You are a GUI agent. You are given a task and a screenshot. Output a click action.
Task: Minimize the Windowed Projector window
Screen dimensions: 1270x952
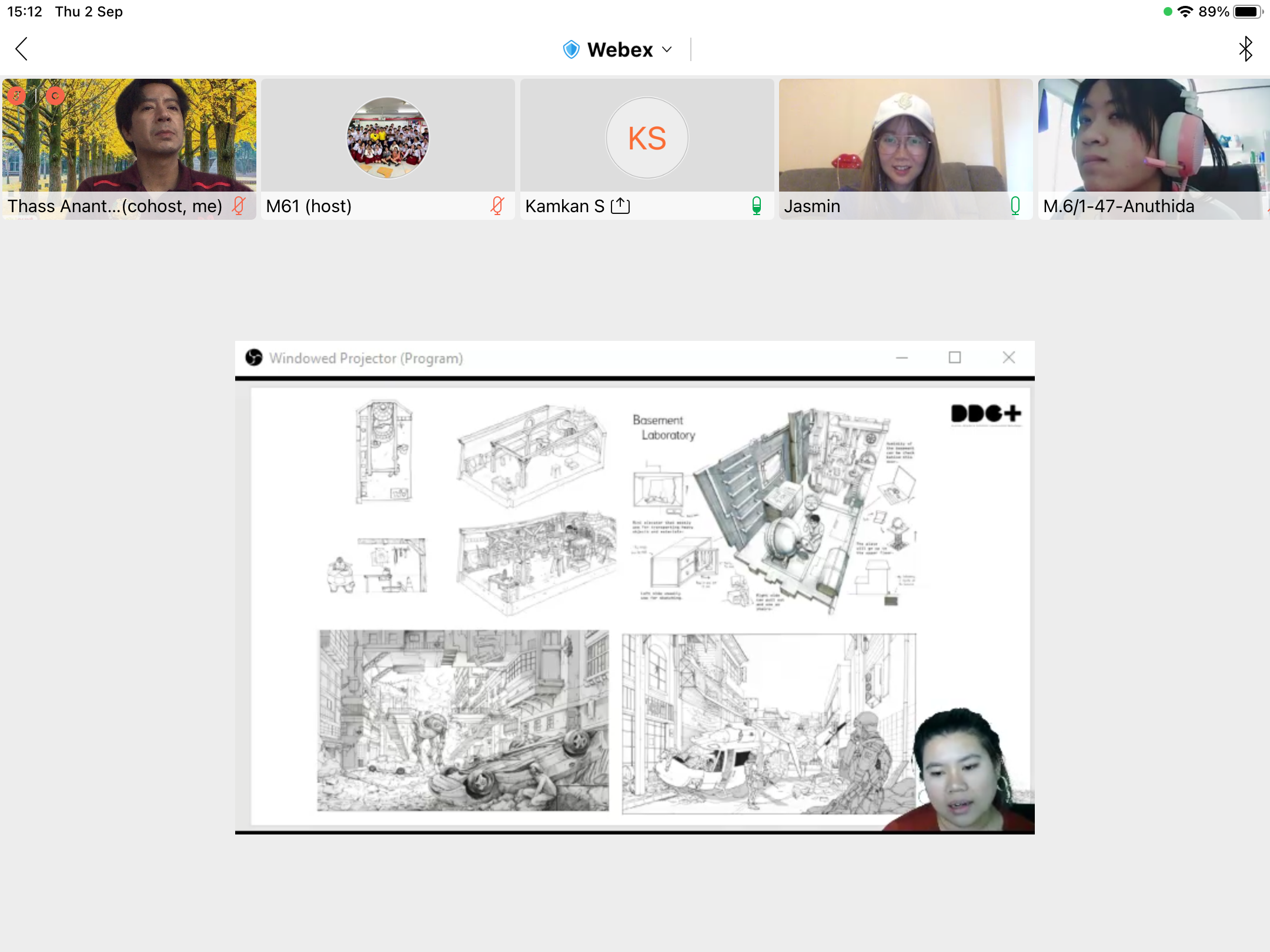(x=902, y=357)
